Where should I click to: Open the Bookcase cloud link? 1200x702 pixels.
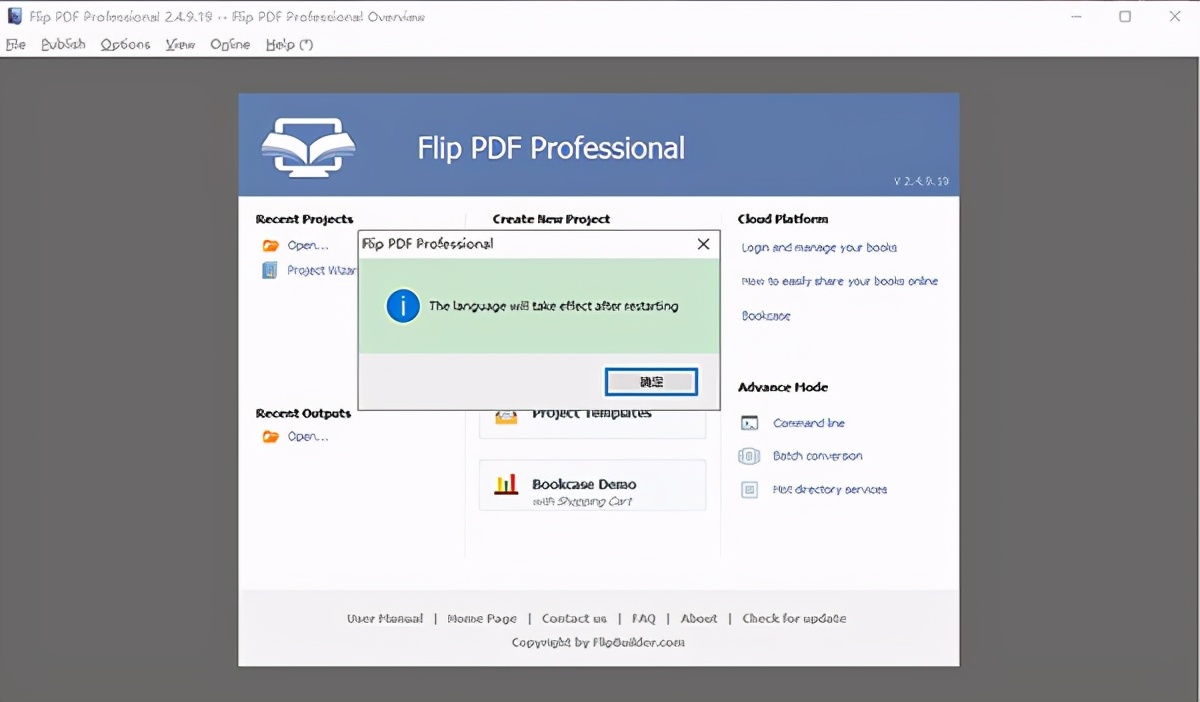[x=766, y=316]
